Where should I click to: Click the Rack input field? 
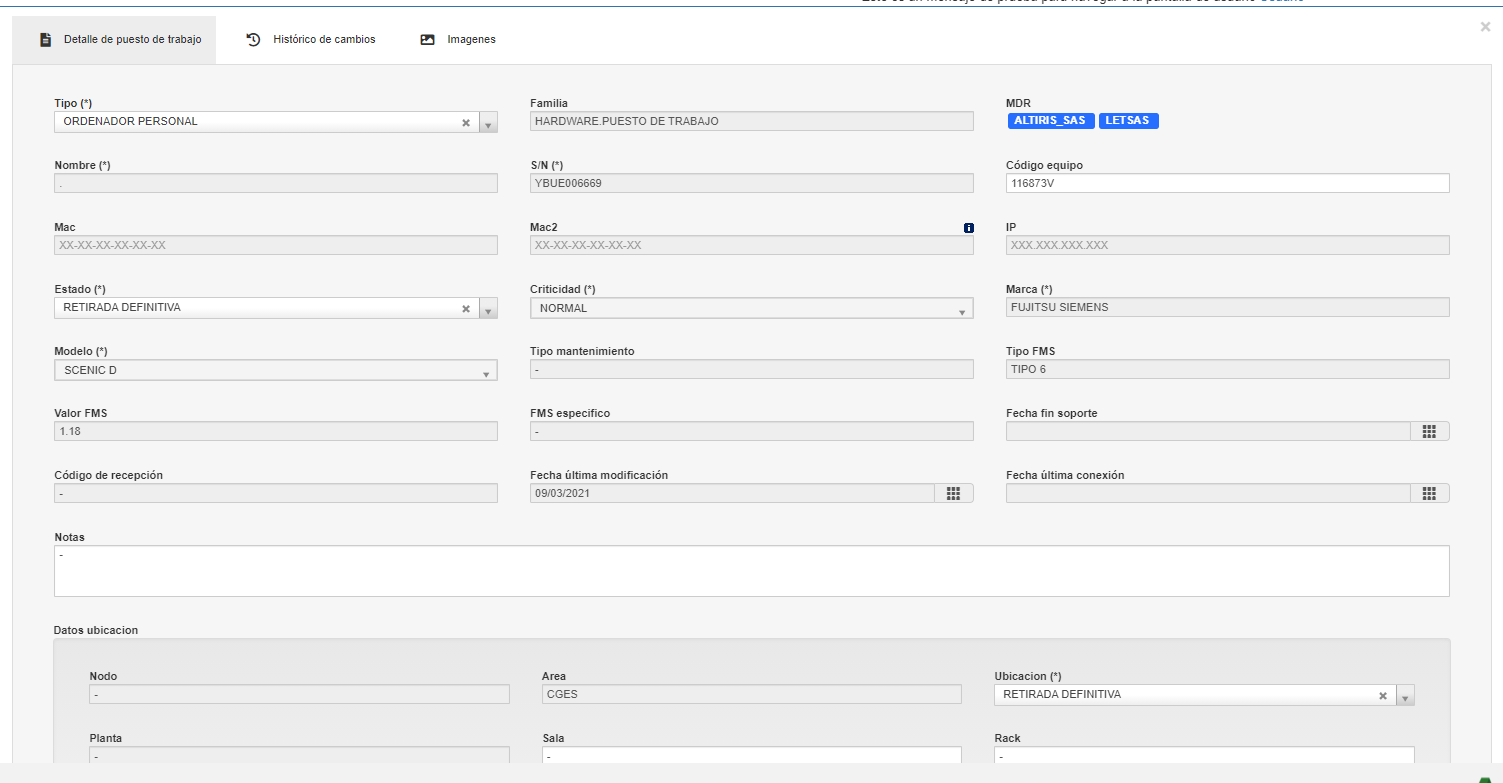point(1204,757)
